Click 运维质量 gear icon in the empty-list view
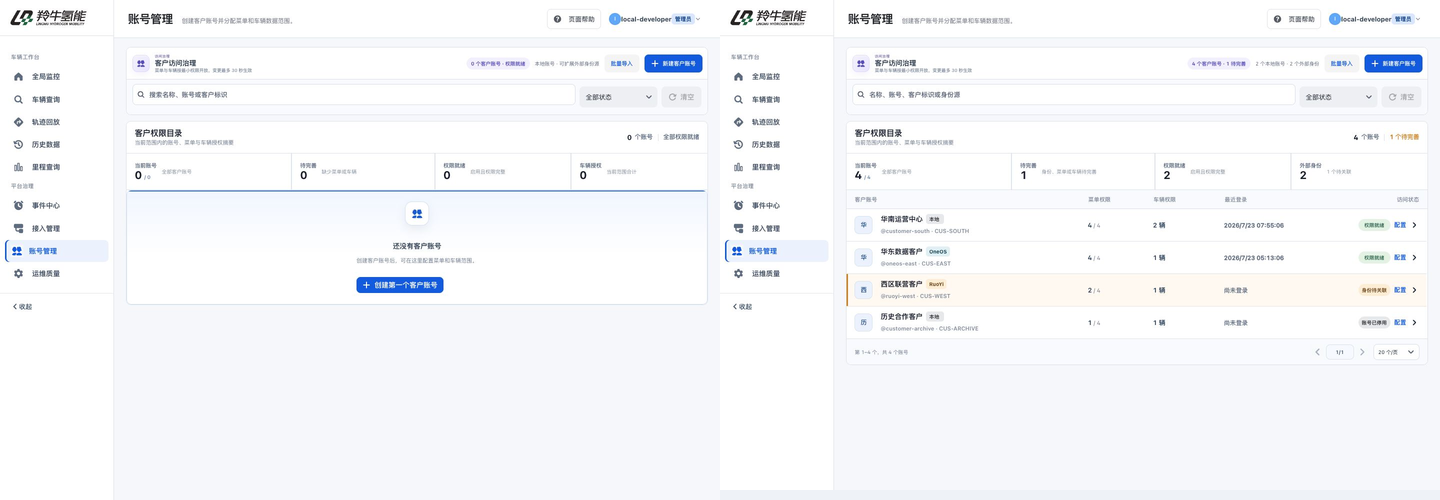Viewport: 1440px width, 500px height. pyautogui.click(x=18, y=274)
